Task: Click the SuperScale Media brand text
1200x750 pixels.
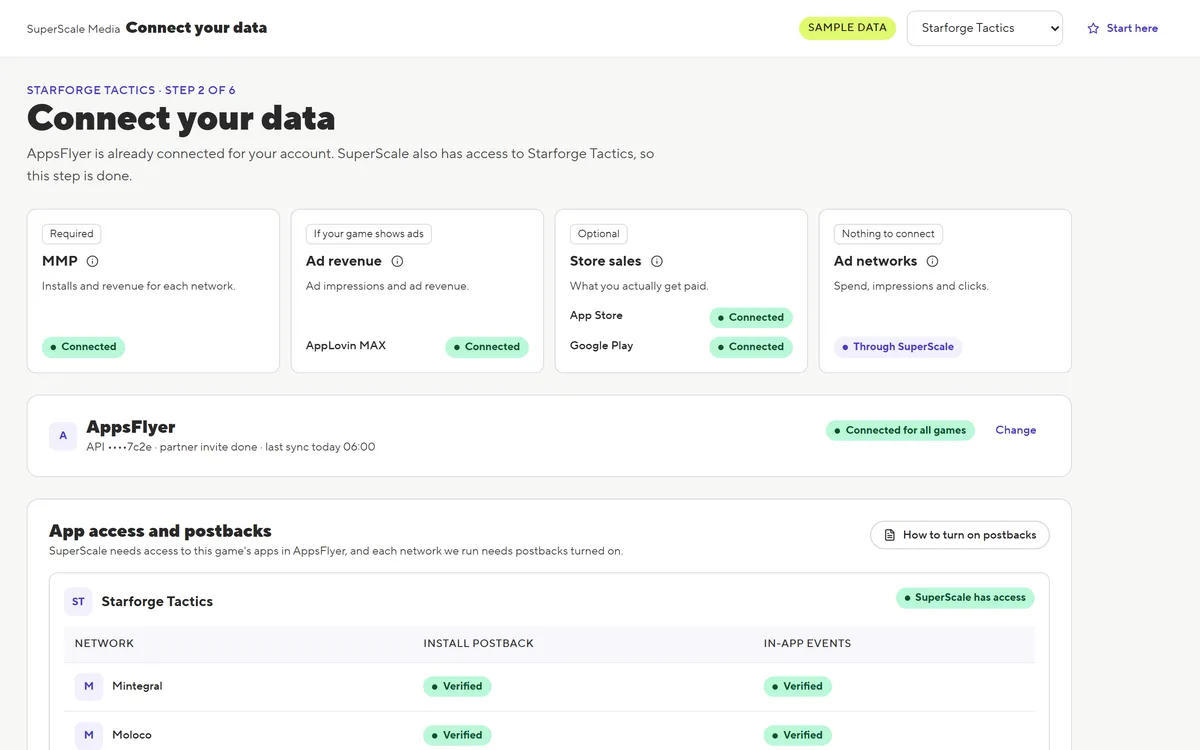Action: tap(73, 29)
